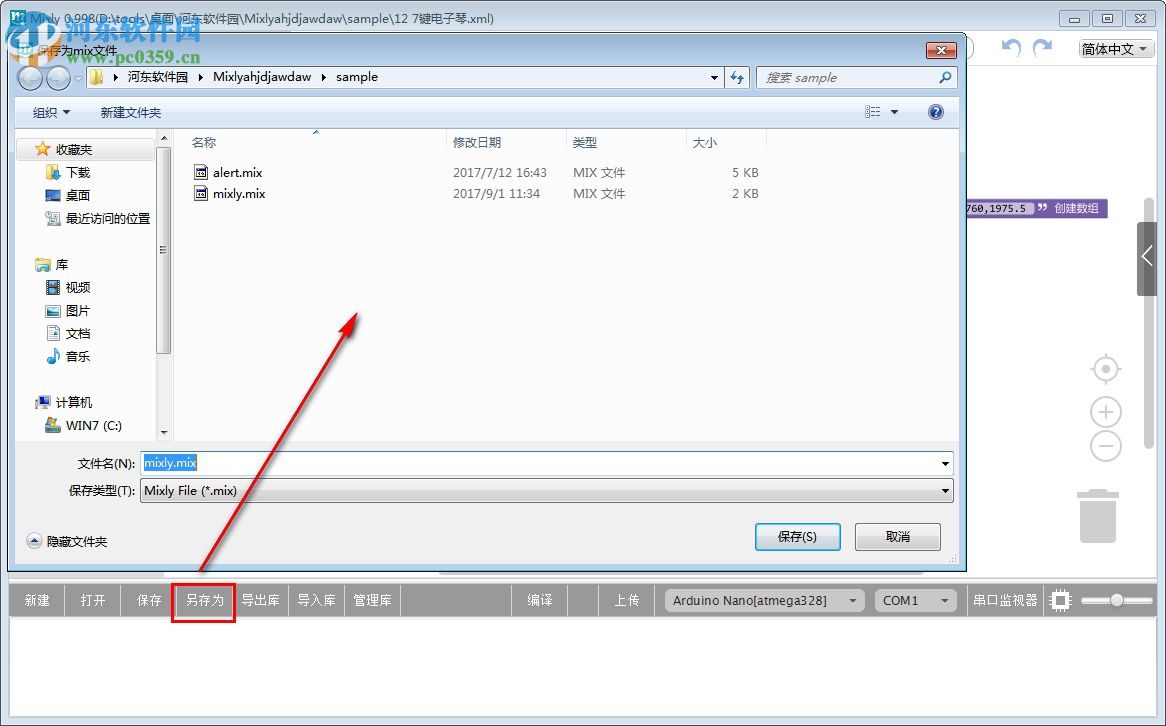Image resolution: width=1166 pixels, height=726 pixels.
Task: Click the redo arrow icon
Action: [1042, 47]
